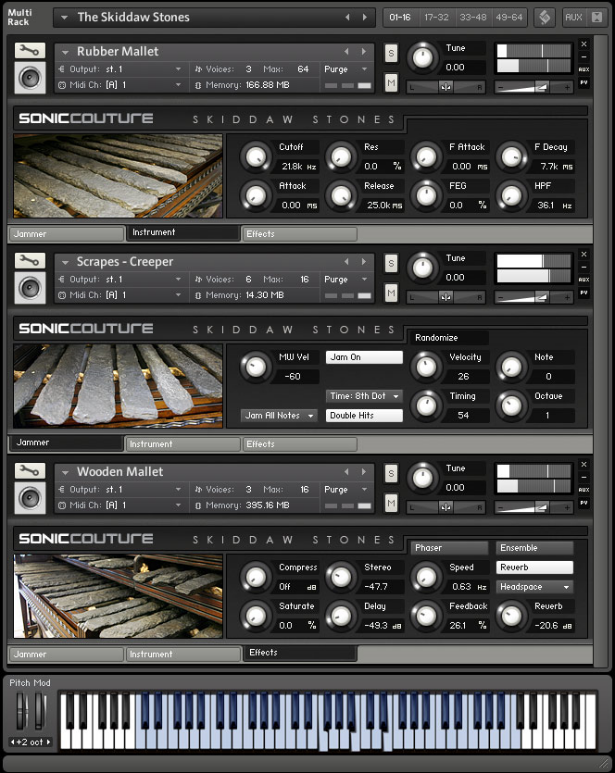Screen dimensions: 615x773
Task: Open the Wooden Mallet instrument name menu
Action: click(x=65, y=472)
